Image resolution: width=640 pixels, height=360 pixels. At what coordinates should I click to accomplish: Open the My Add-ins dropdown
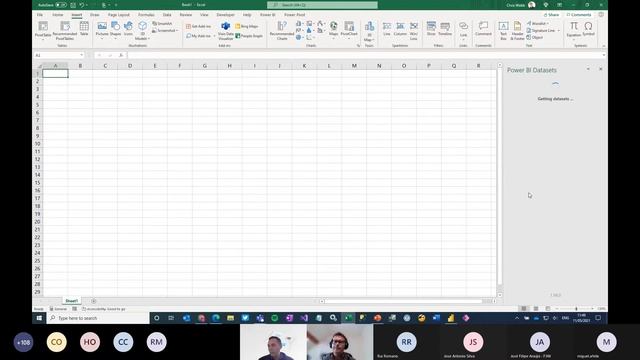(x=200, y=36)
